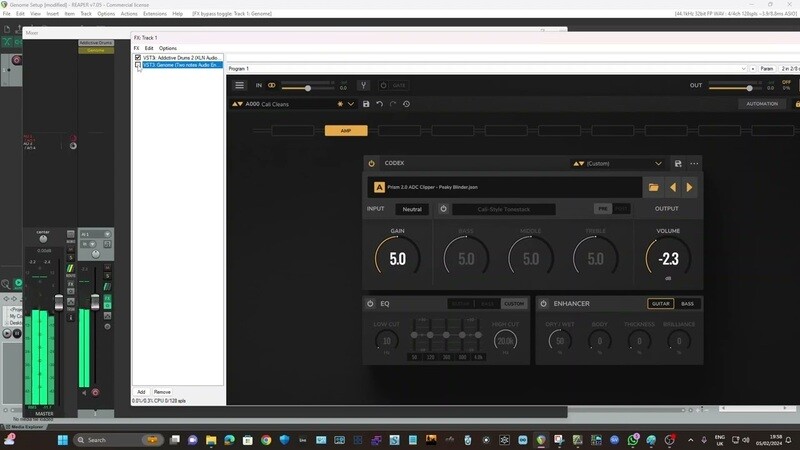Open WhatsApp from the taskbar
The image size is (800, 450).
[x=633, y=440]
